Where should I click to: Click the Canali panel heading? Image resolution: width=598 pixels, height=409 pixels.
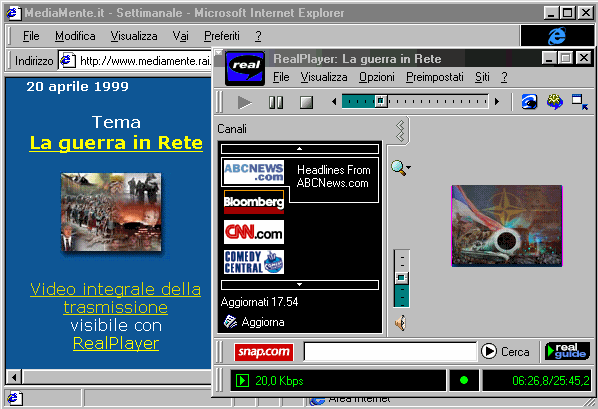pyautogui.click(x=232, y=129)
